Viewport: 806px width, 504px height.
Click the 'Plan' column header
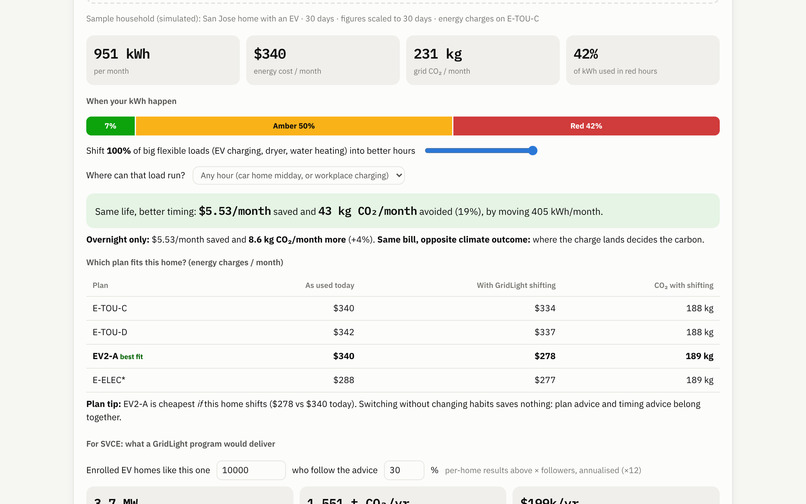[x=100, y=285]
